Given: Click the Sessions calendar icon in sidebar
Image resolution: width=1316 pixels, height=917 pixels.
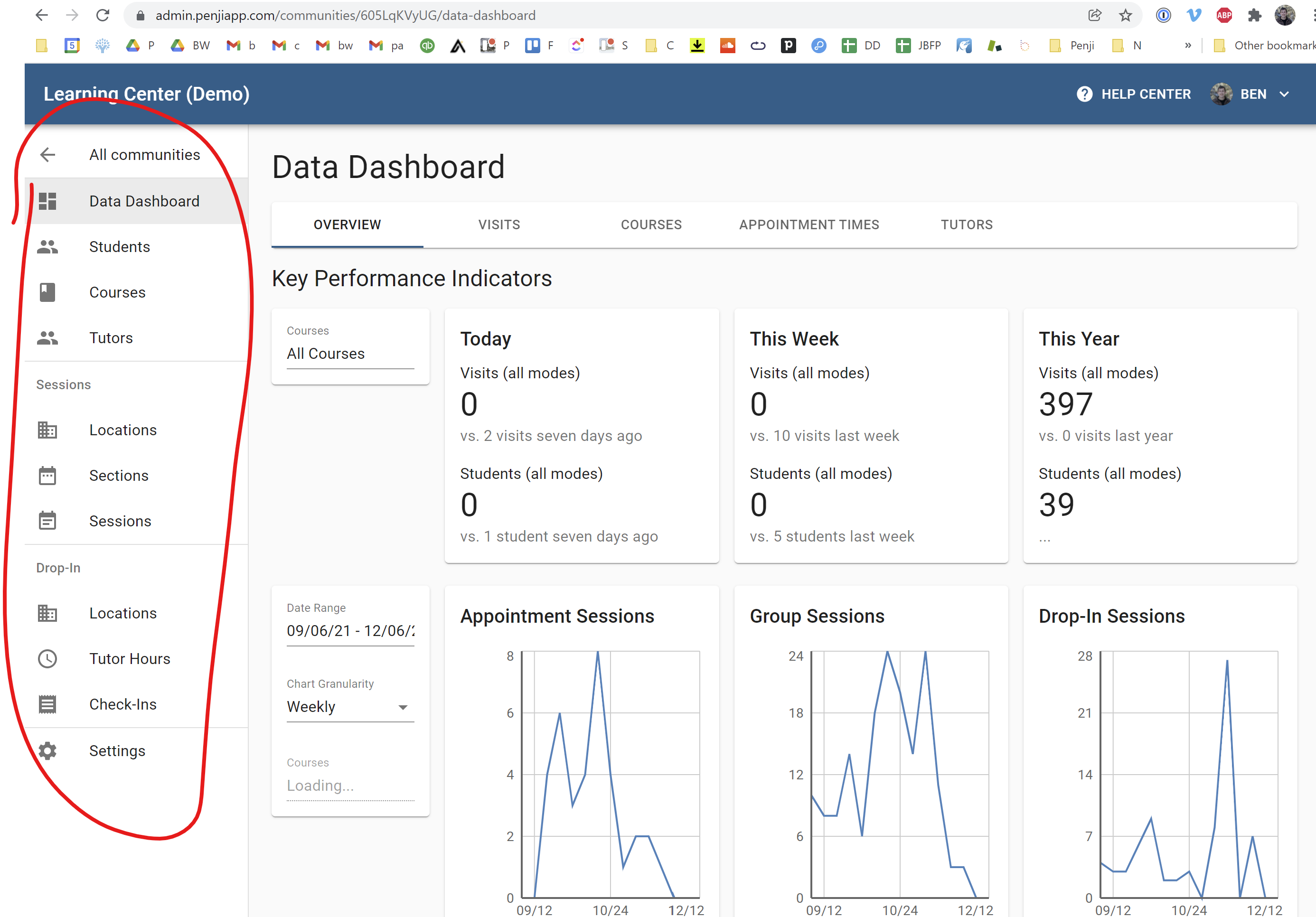Looking at the screenshot, I should (47, 521).
